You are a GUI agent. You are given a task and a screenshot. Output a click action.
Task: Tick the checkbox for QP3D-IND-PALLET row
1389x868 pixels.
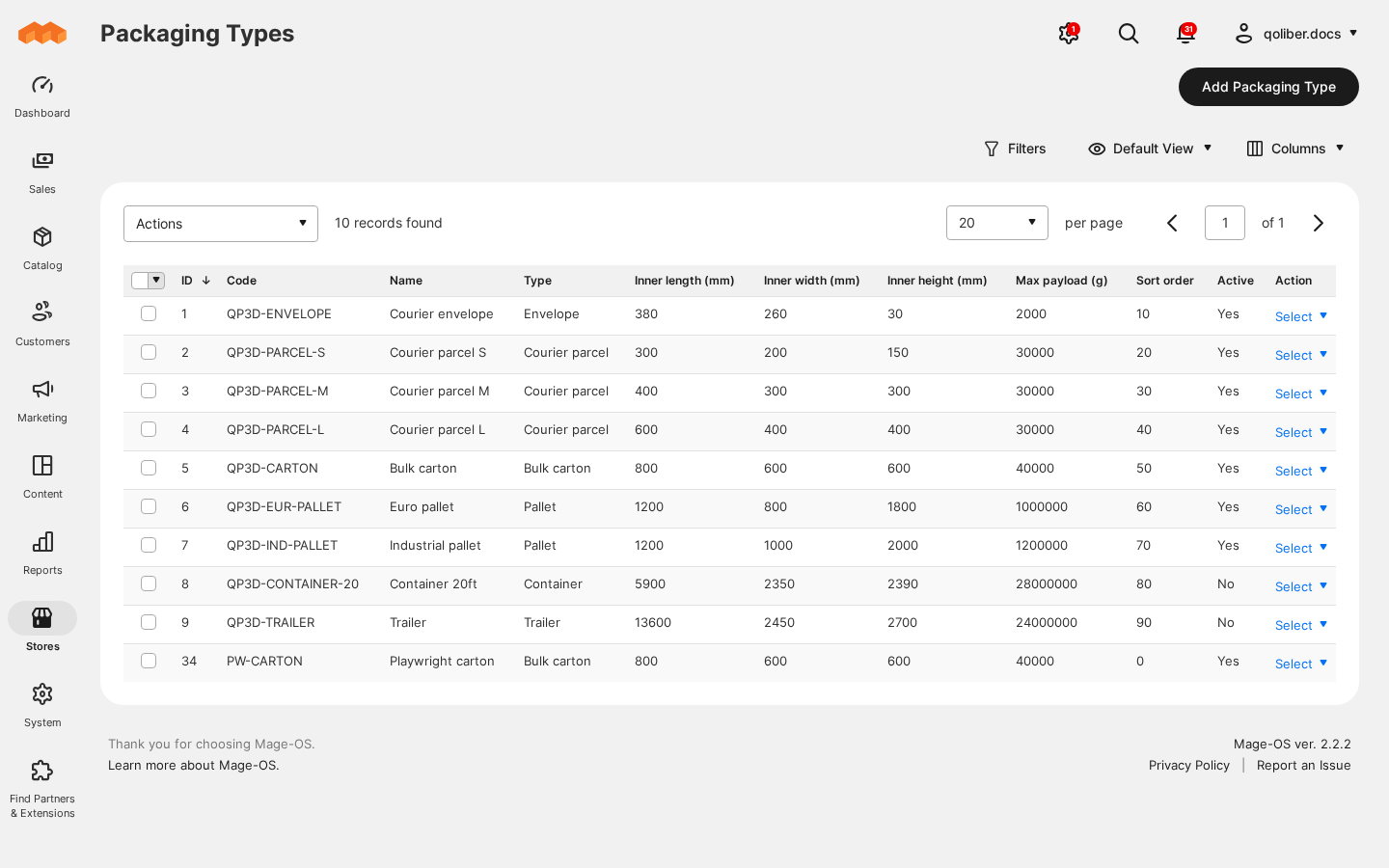click(x=149, y=545)
